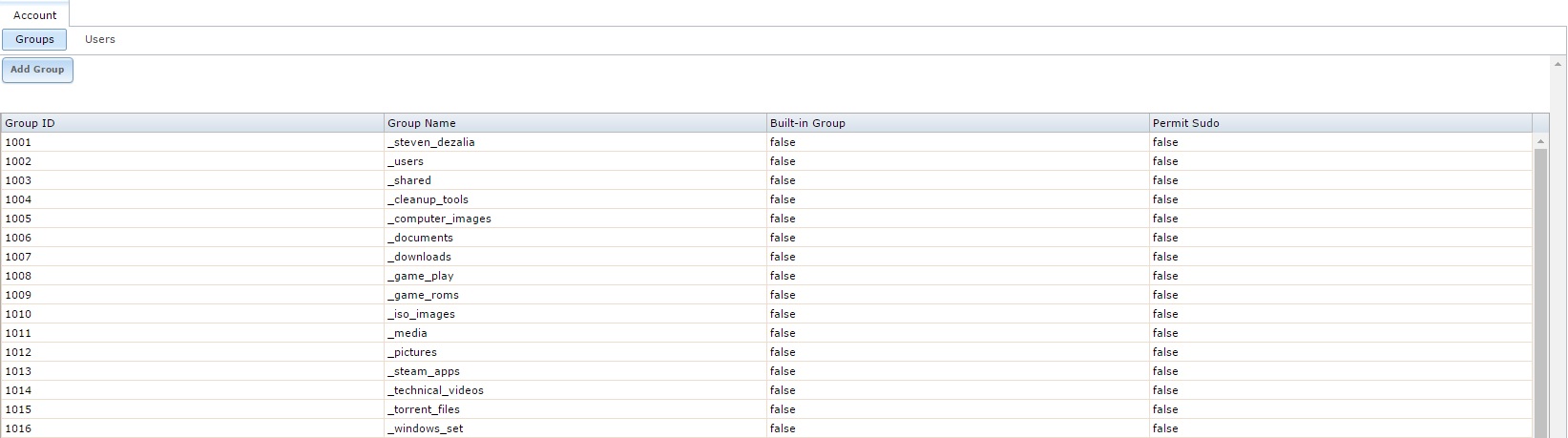Image resolution: width=1568 pixels, height=438 pixels.
Task: Select the Groups tab
Action: [34, 39]
